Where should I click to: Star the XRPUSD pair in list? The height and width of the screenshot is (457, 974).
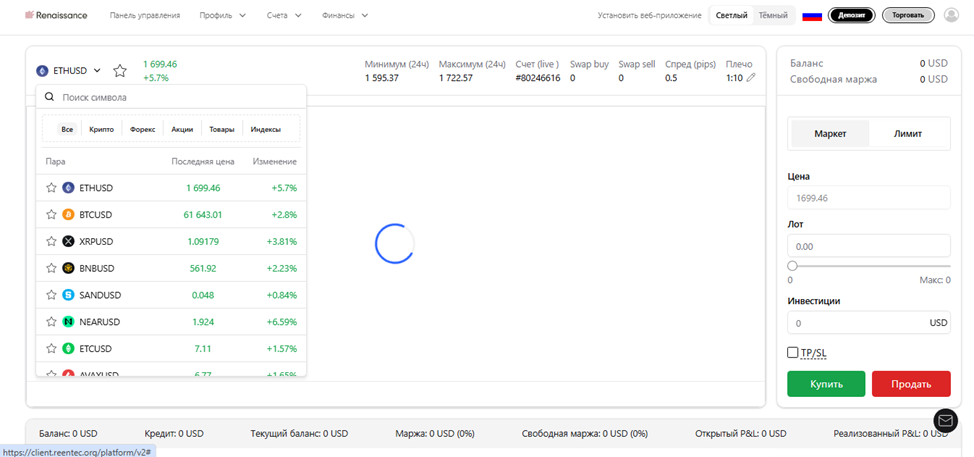point(52,241)
